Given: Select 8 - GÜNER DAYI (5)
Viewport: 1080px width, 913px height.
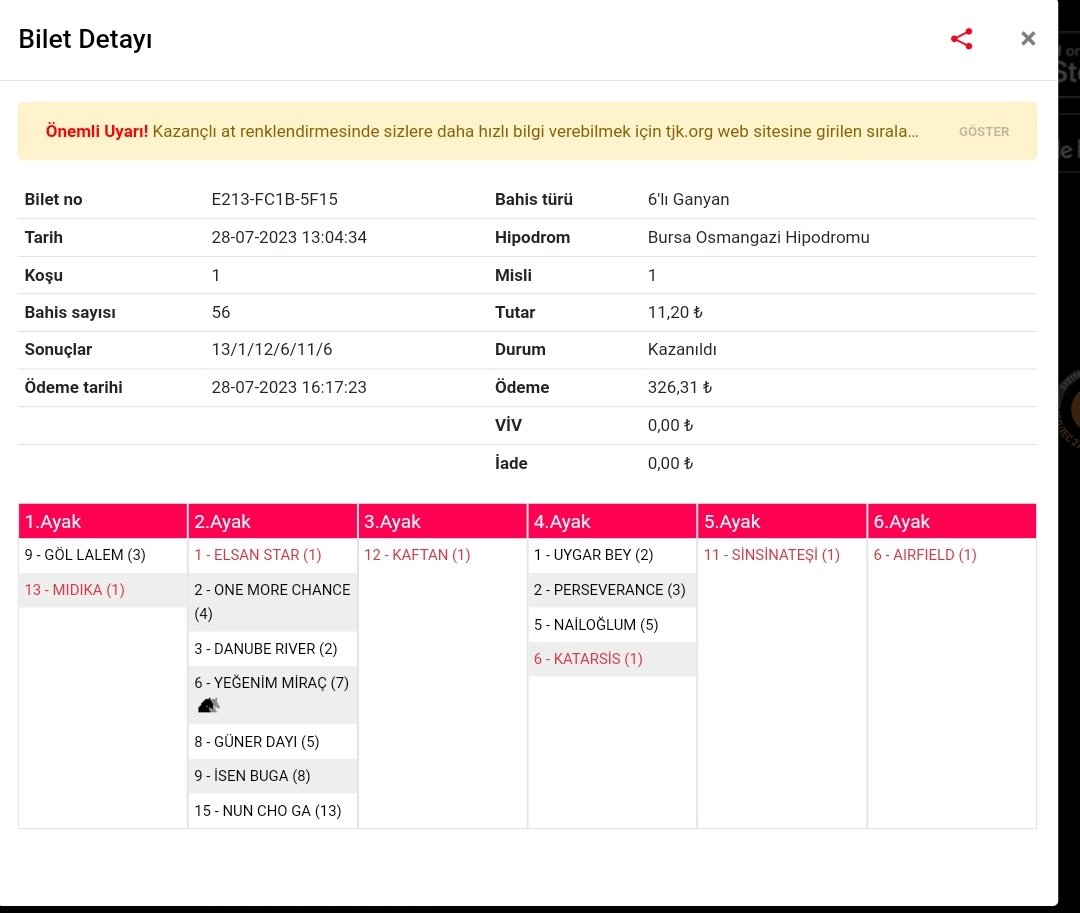Looking at the screenshot, I should click(x=256, y=742).
